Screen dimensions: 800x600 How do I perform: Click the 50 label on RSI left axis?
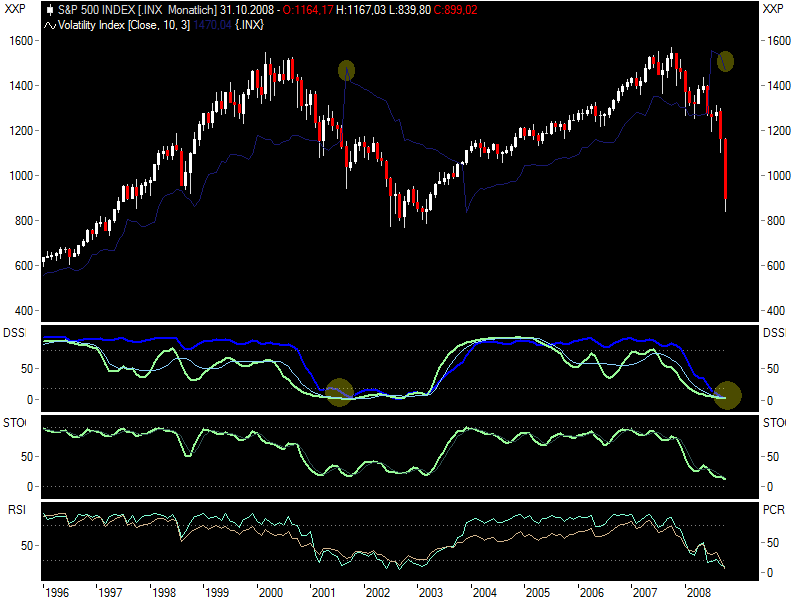(x=27, y=546)
